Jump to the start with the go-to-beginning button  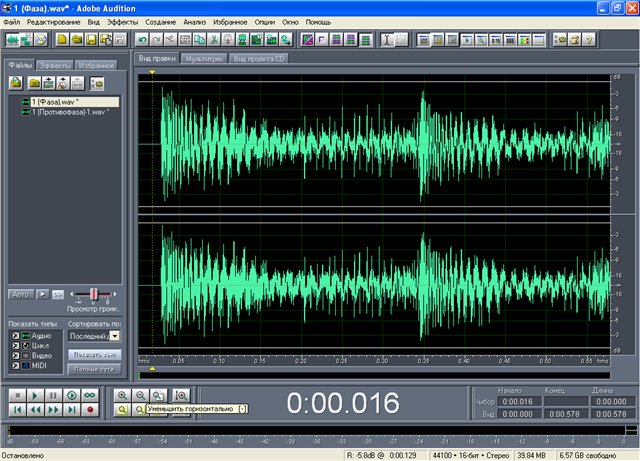(x=16, y=410)
